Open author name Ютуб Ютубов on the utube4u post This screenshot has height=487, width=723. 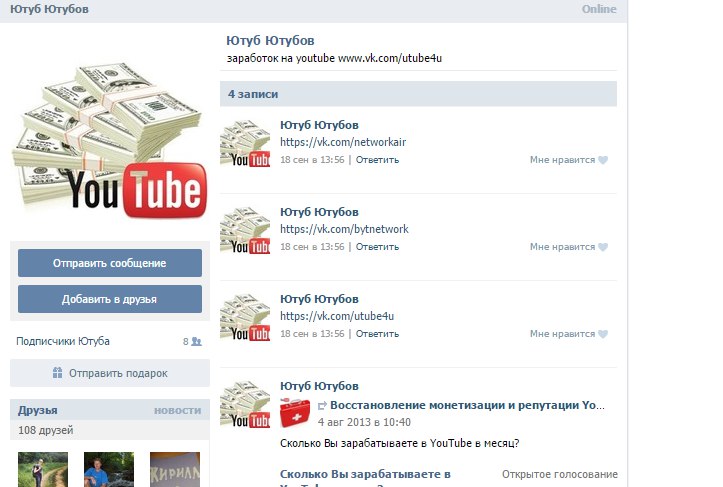(319, 299)
